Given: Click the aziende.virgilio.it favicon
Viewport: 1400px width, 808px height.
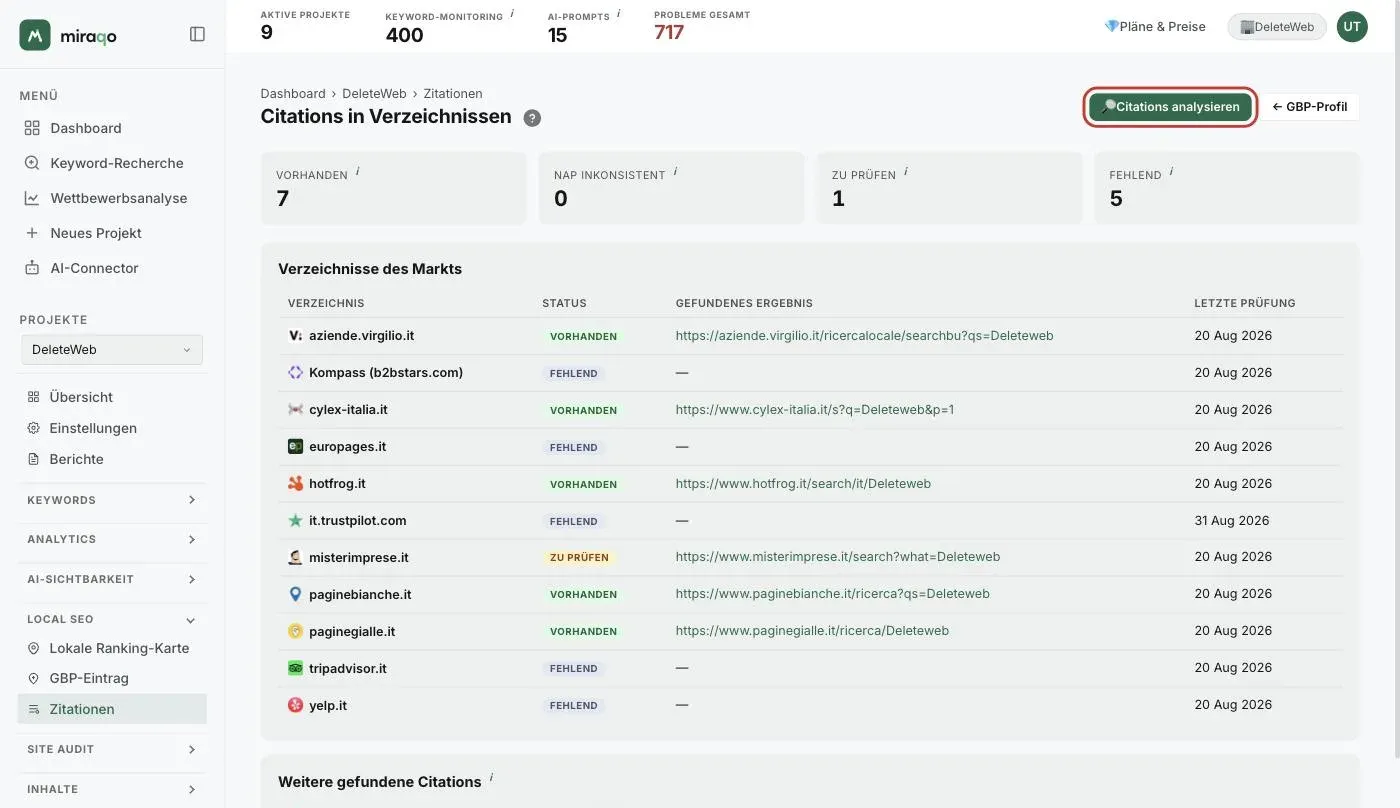Looking at the screenshot, I should coord(295,336).
